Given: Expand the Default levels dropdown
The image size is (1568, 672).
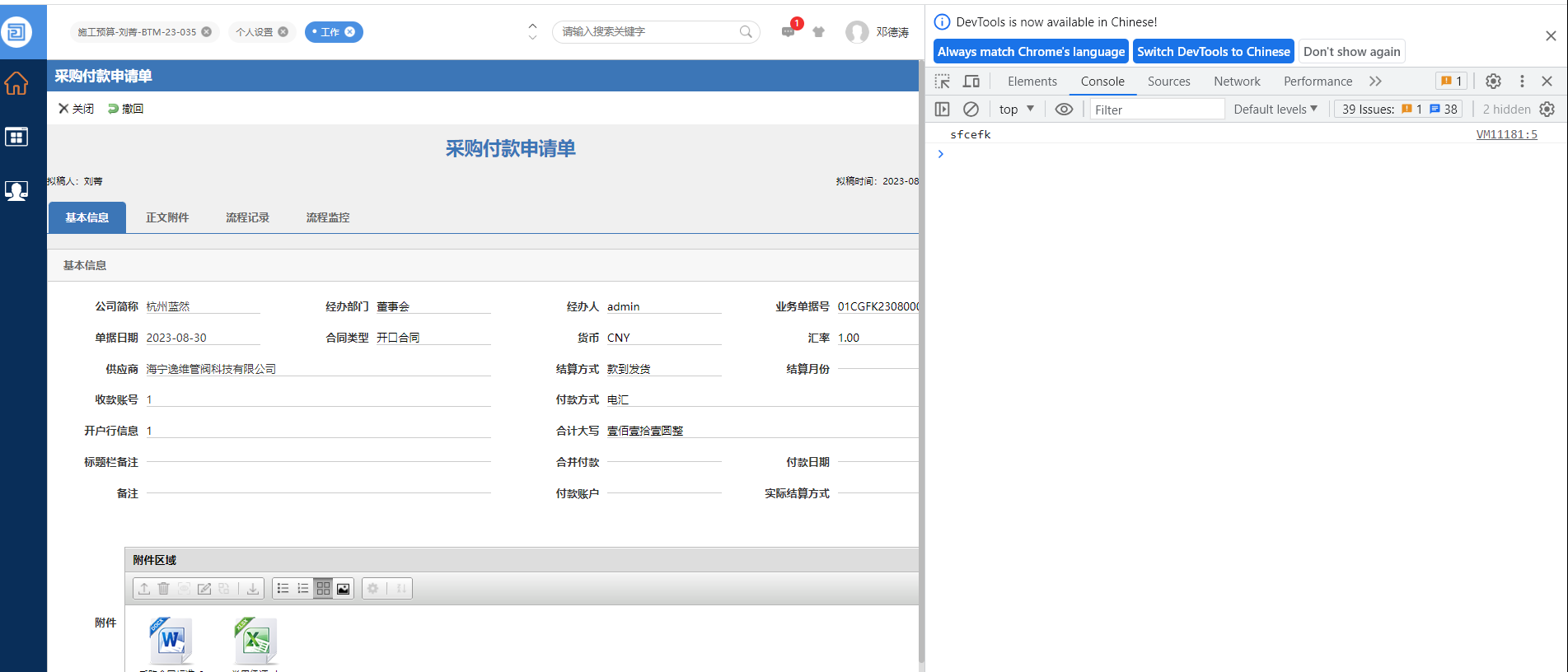Looking at the screenshot, I should click(1275, 110).
